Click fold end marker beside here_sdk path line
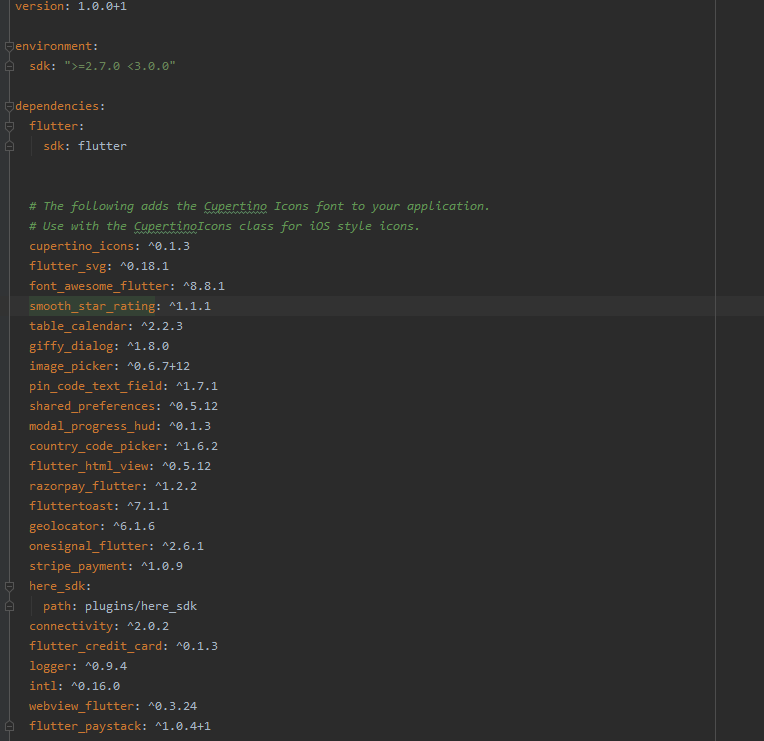This screenshot has height=741, width=764. pos(9,606)
